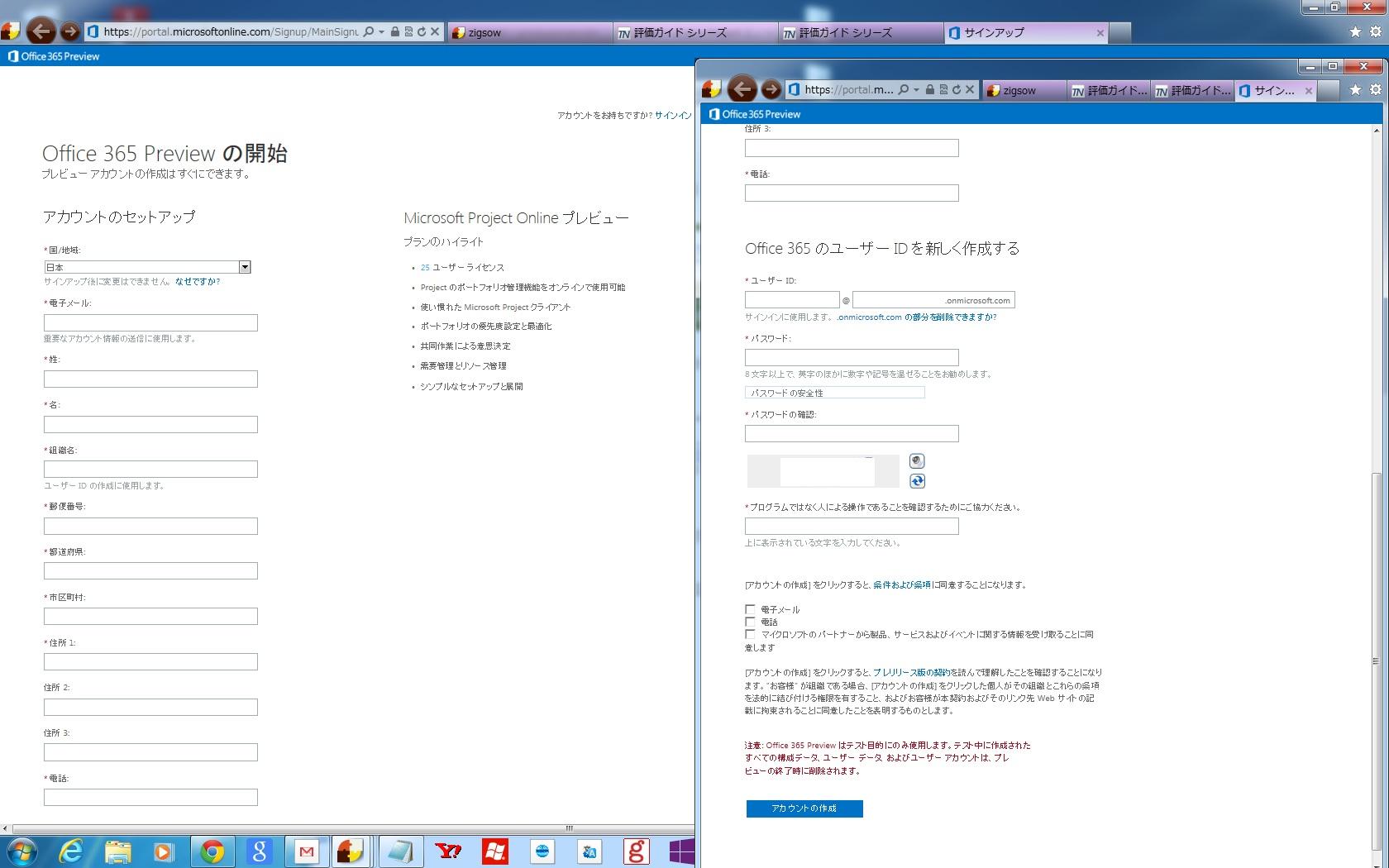Select the first 評価ガイド tab in the right window
Image resolution: width=1389 pixels, height=868 pixels.
[x=1109, y=90]
